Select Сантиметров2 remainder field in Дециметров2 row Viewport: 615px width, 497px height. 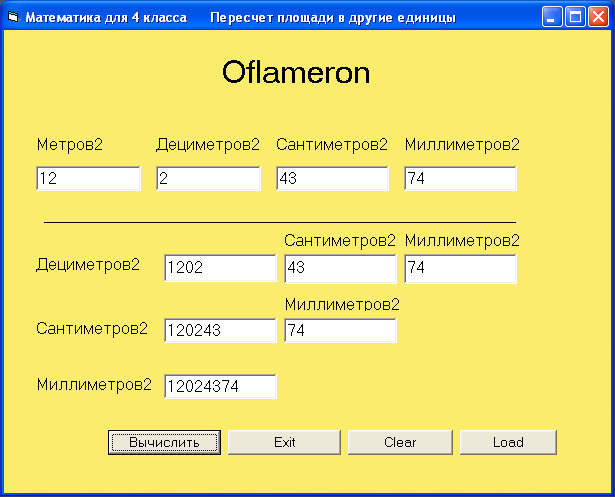coord(340,268)
